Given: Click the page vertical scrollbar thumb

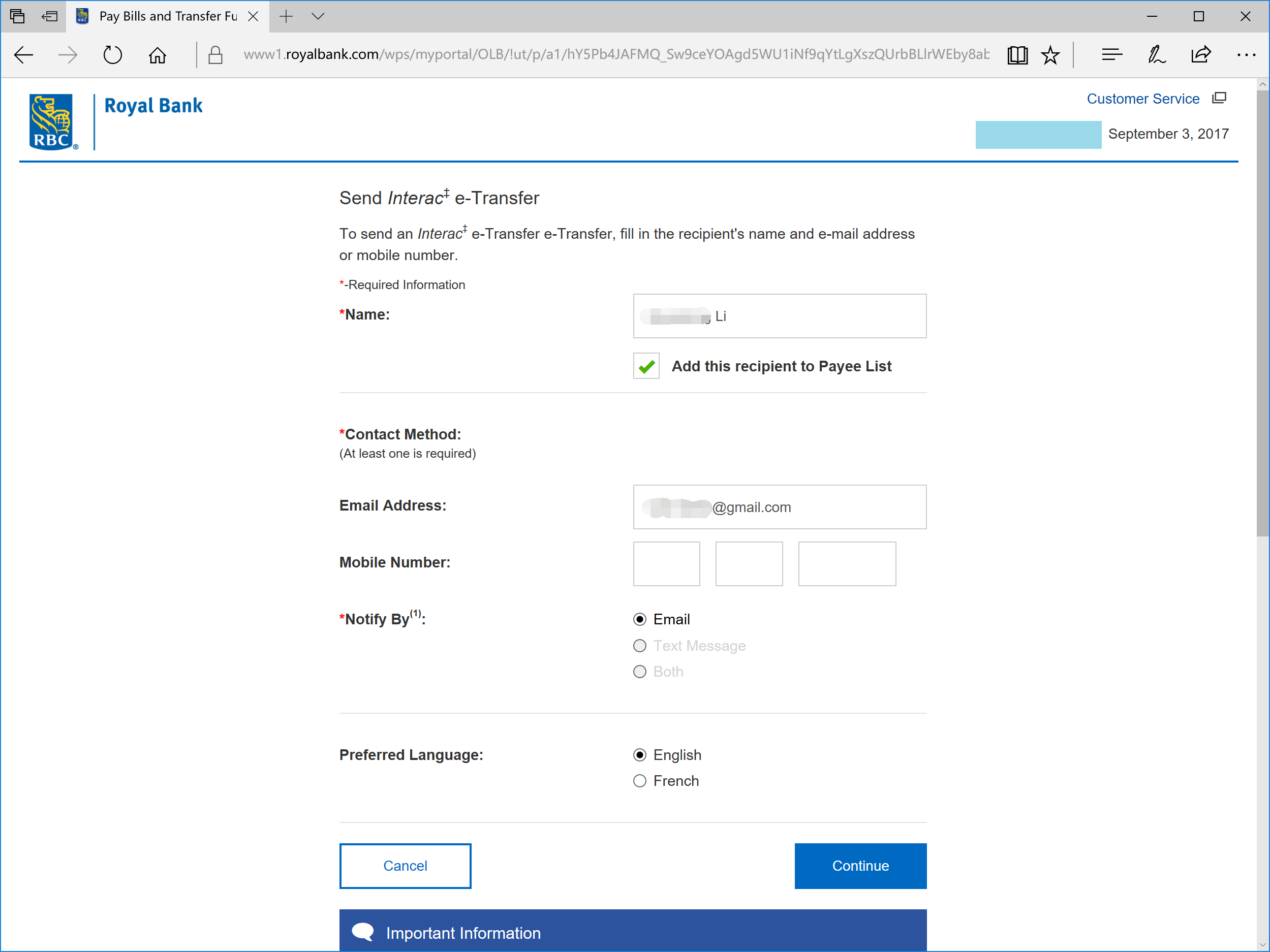Looking at the screenshot, I should point(1262,313).
